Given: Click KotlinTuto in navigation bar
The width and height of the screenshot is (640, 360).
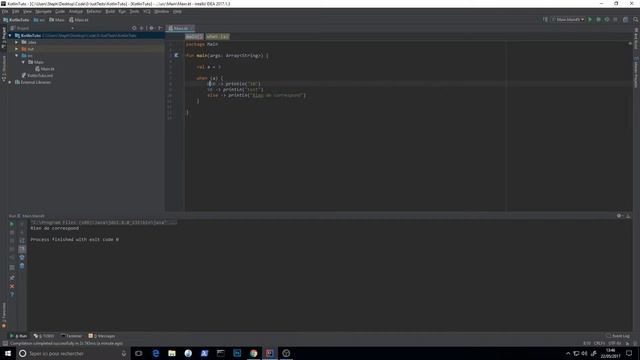Looking at the screenshot, I should tap(16, 20).
